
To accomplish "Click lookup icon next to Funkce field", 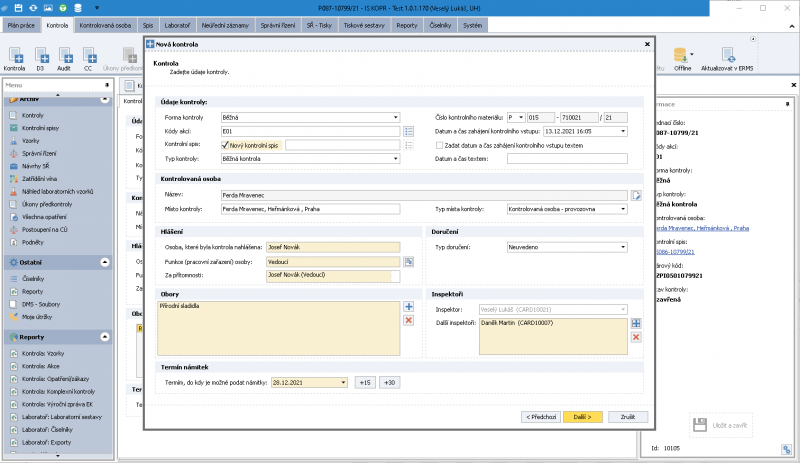I will pos(409,262).
